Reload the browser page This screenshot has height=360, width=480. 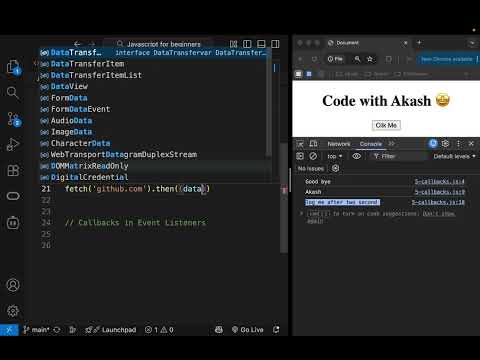(314, 59)
